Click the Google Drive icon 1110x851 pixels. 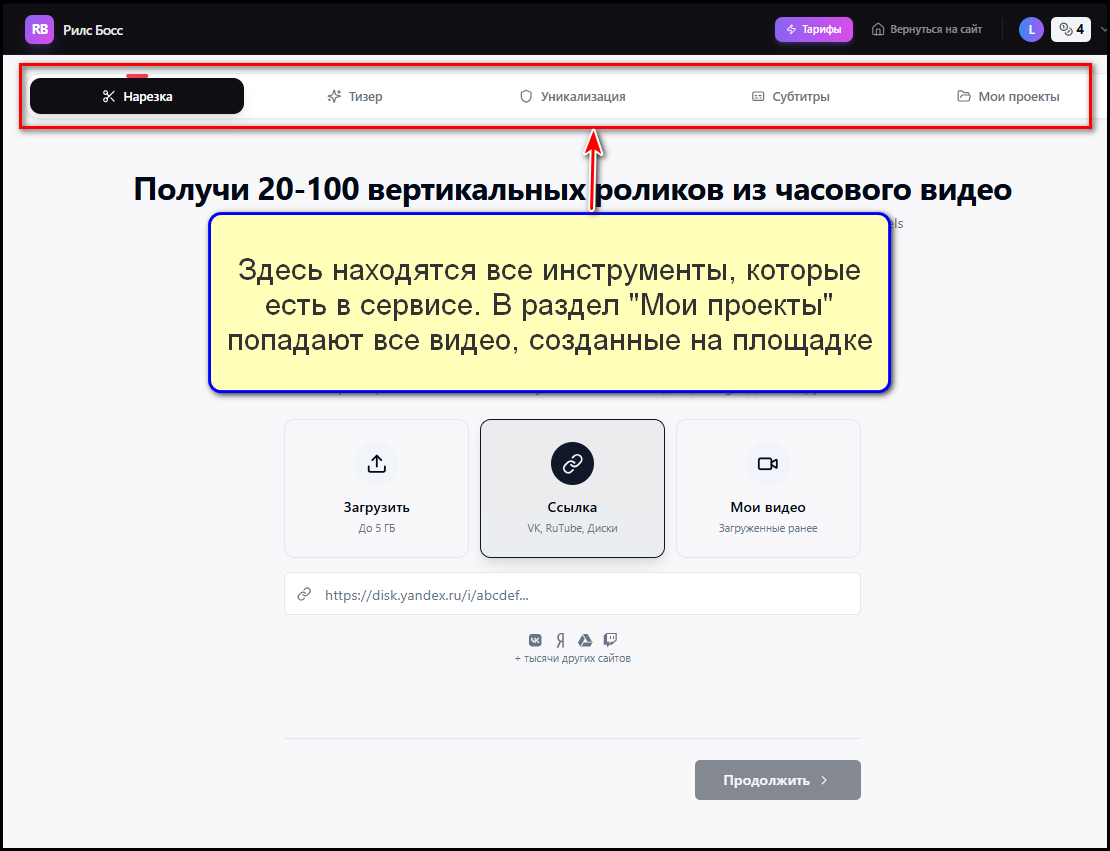tap(585, 640)
